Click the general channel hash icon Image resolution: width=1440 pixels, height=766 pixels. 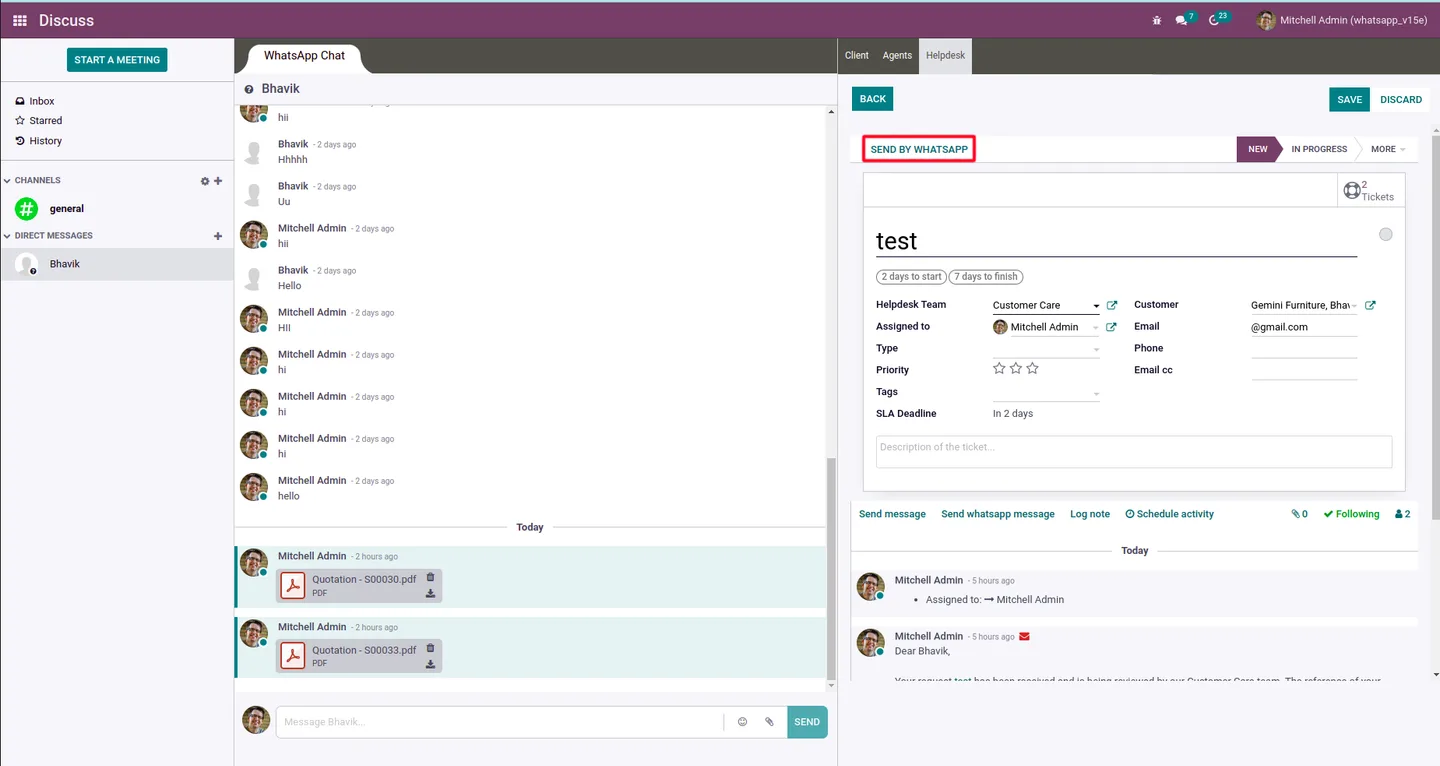pos(26,209)
